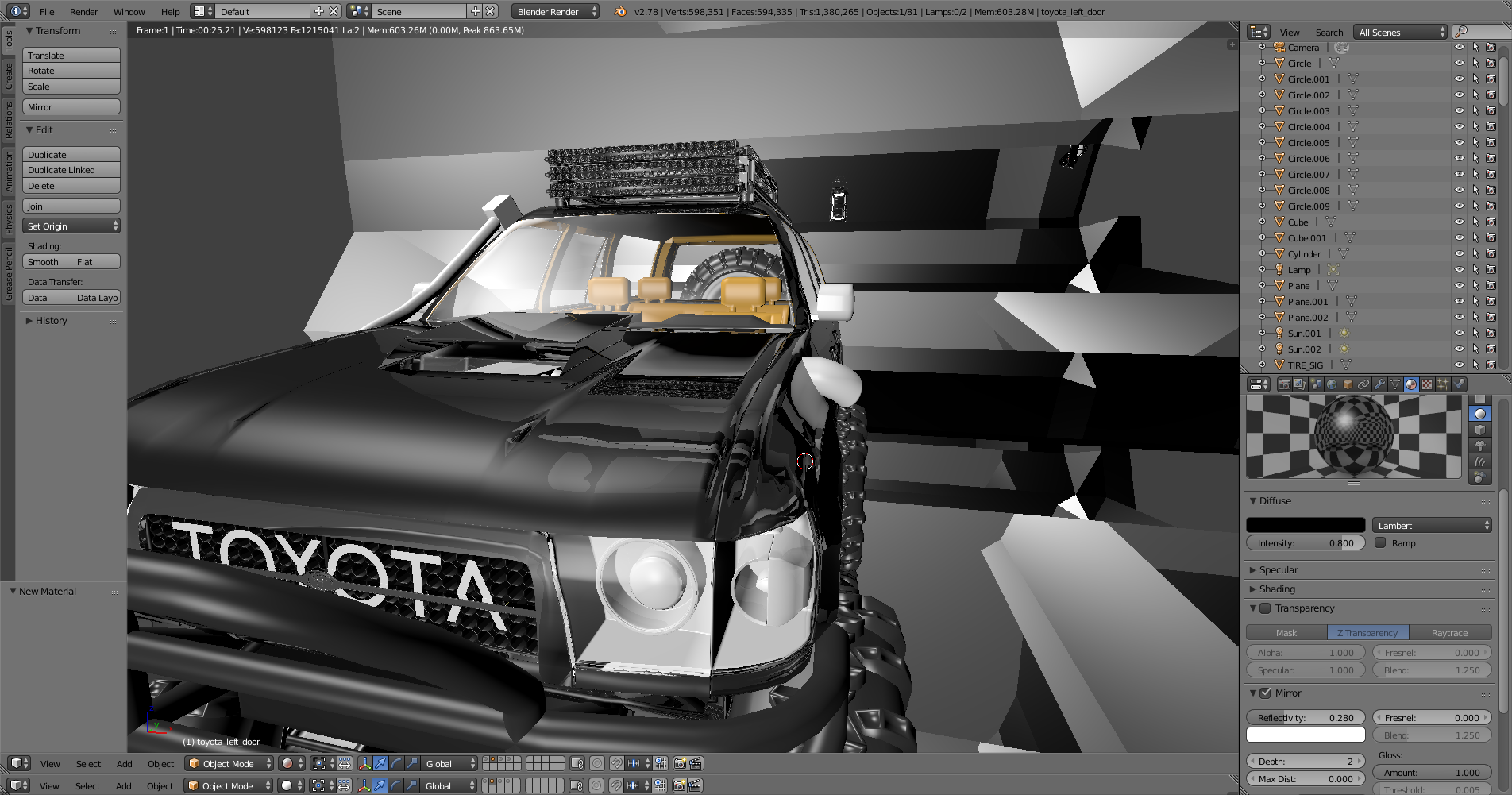Open the File menu
Viewport: 1512px width, 795px height.
(47, 12)
